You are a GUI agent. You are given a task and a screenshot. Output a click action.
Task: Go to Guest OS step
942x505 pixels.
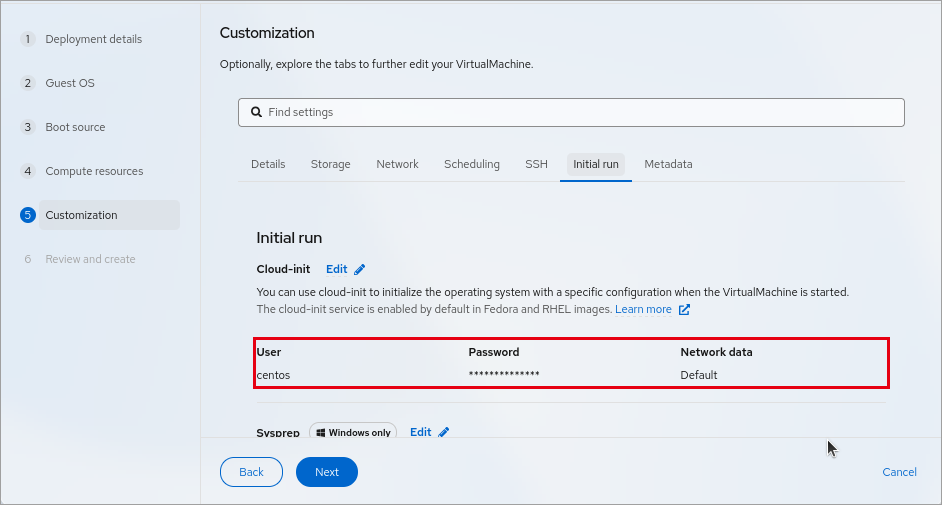[x=70, y=83]
